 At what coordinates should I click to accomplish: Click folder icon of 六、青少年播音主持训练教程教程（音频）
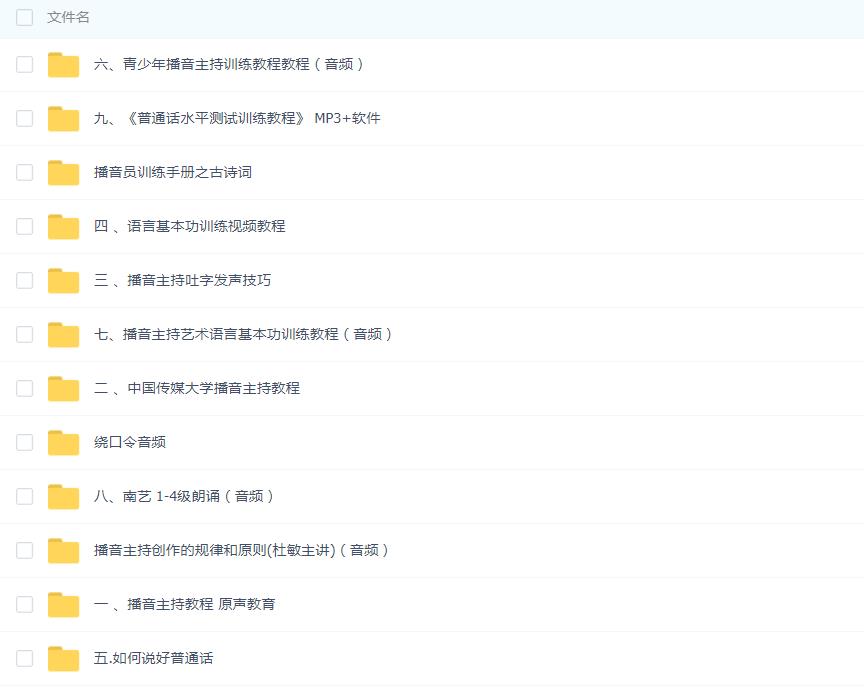63,64
